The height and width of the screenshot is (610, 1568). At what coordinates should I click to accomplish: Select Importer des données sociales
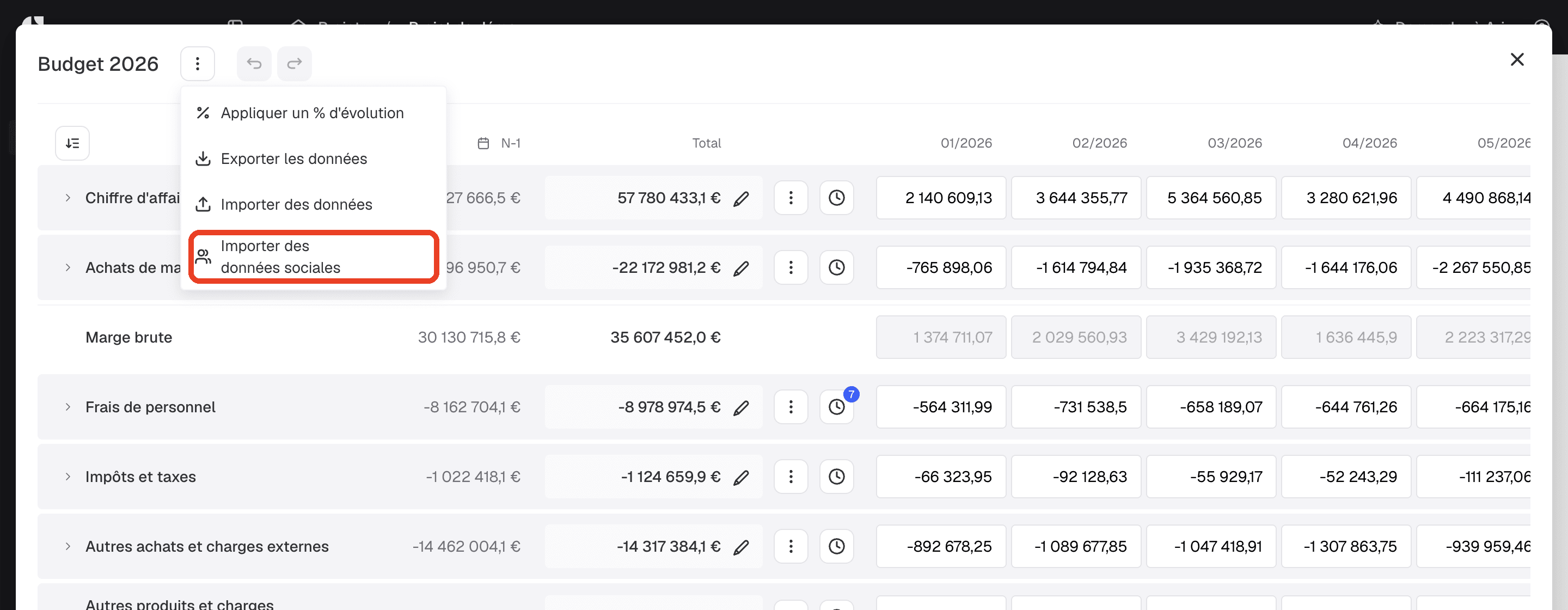[314, 257]
